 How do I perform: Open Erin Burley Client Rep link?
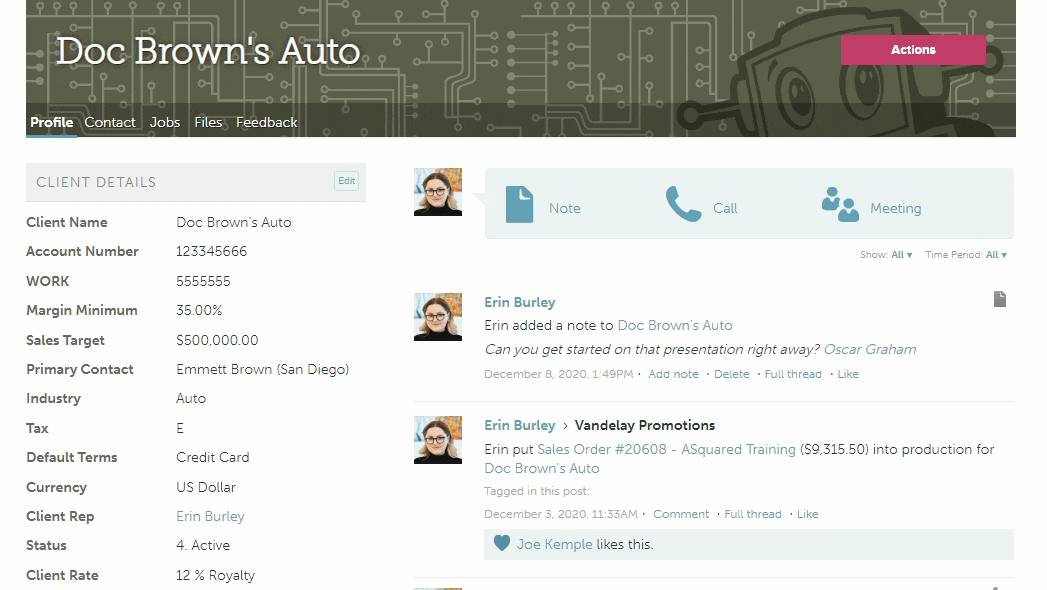tap(210, 516)
